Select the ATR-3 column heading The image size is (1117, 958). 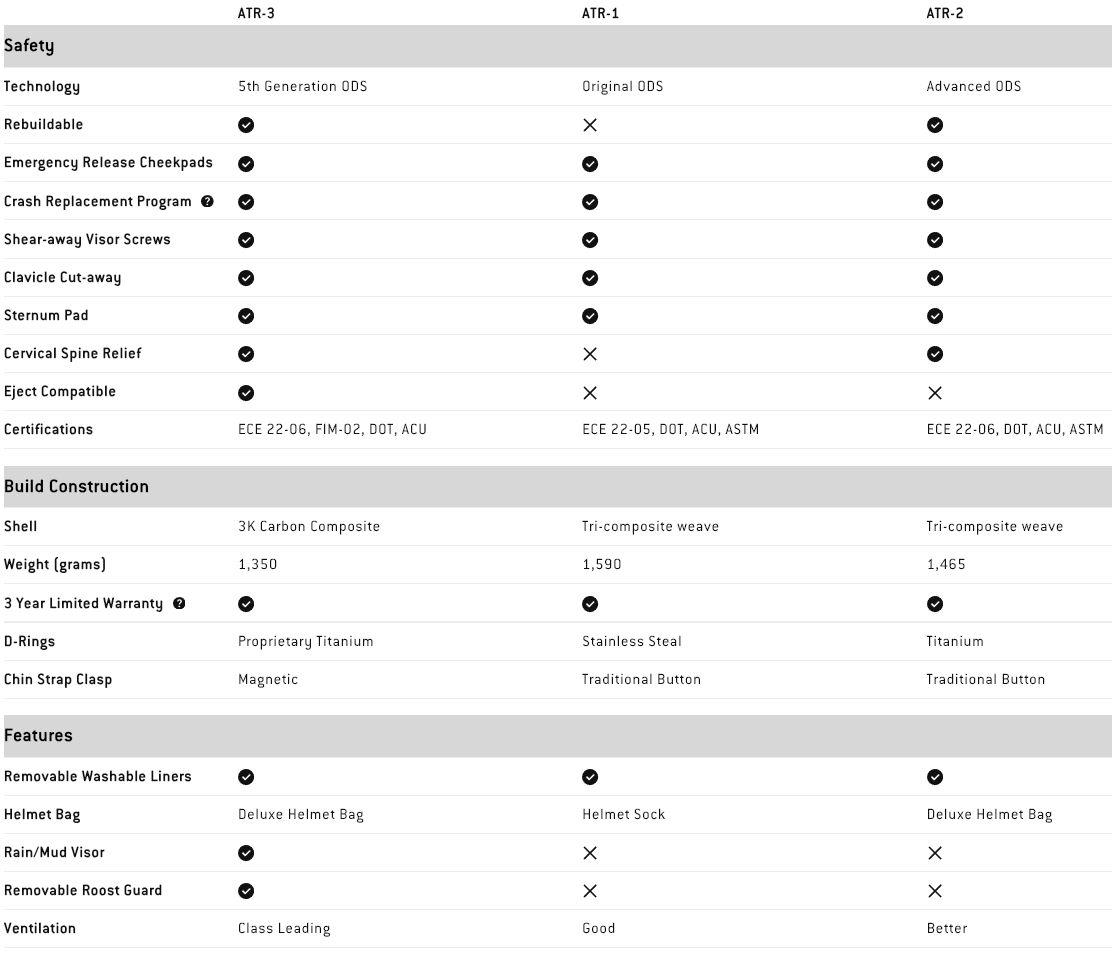point(256,14)
